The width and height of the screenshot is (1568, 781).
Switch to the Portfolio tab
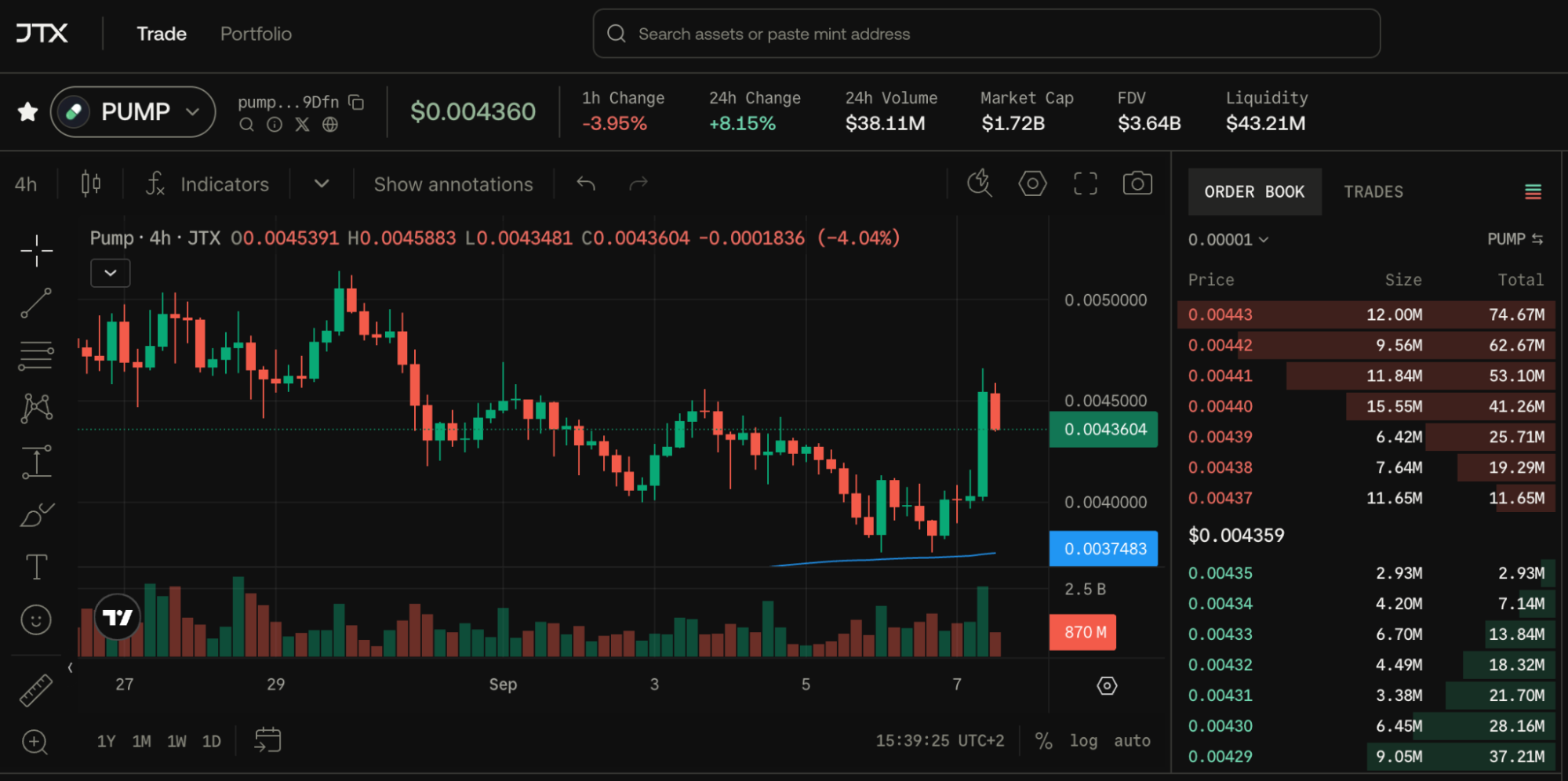tap(256, 34)
